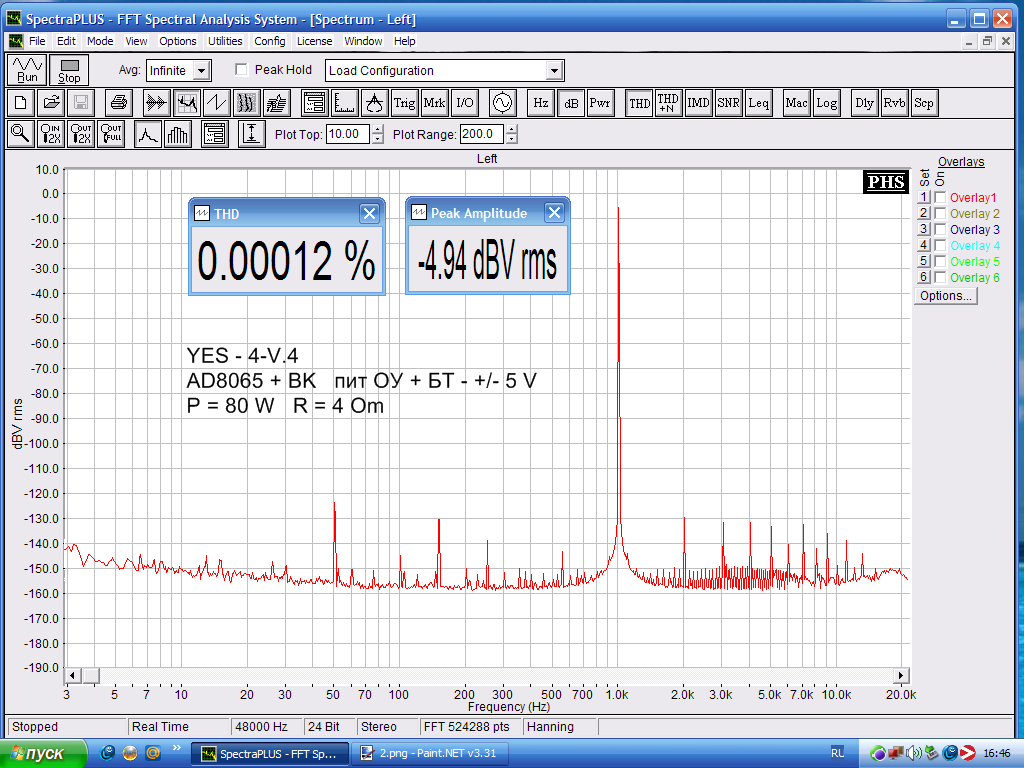1024x768 pixels.
Task: Click the Plot Range input field
Action: coord(480,134)
